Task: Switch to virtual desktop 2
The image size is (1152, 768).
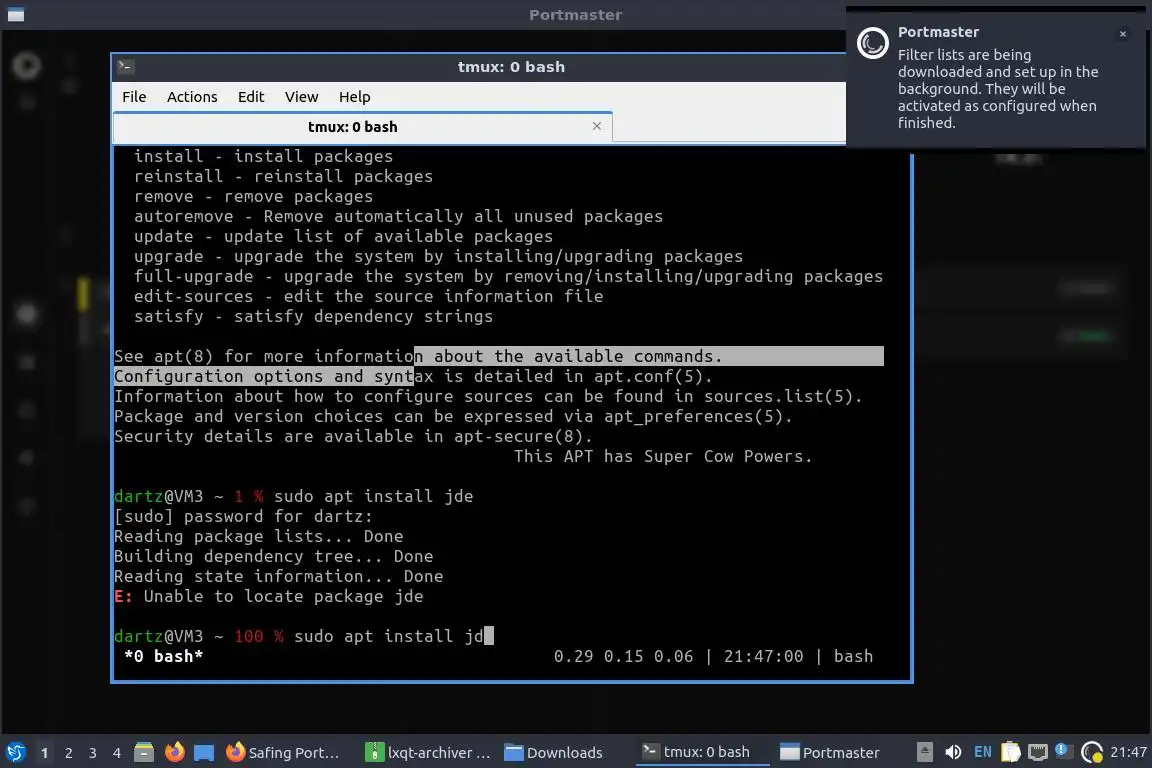Action: 69,753
